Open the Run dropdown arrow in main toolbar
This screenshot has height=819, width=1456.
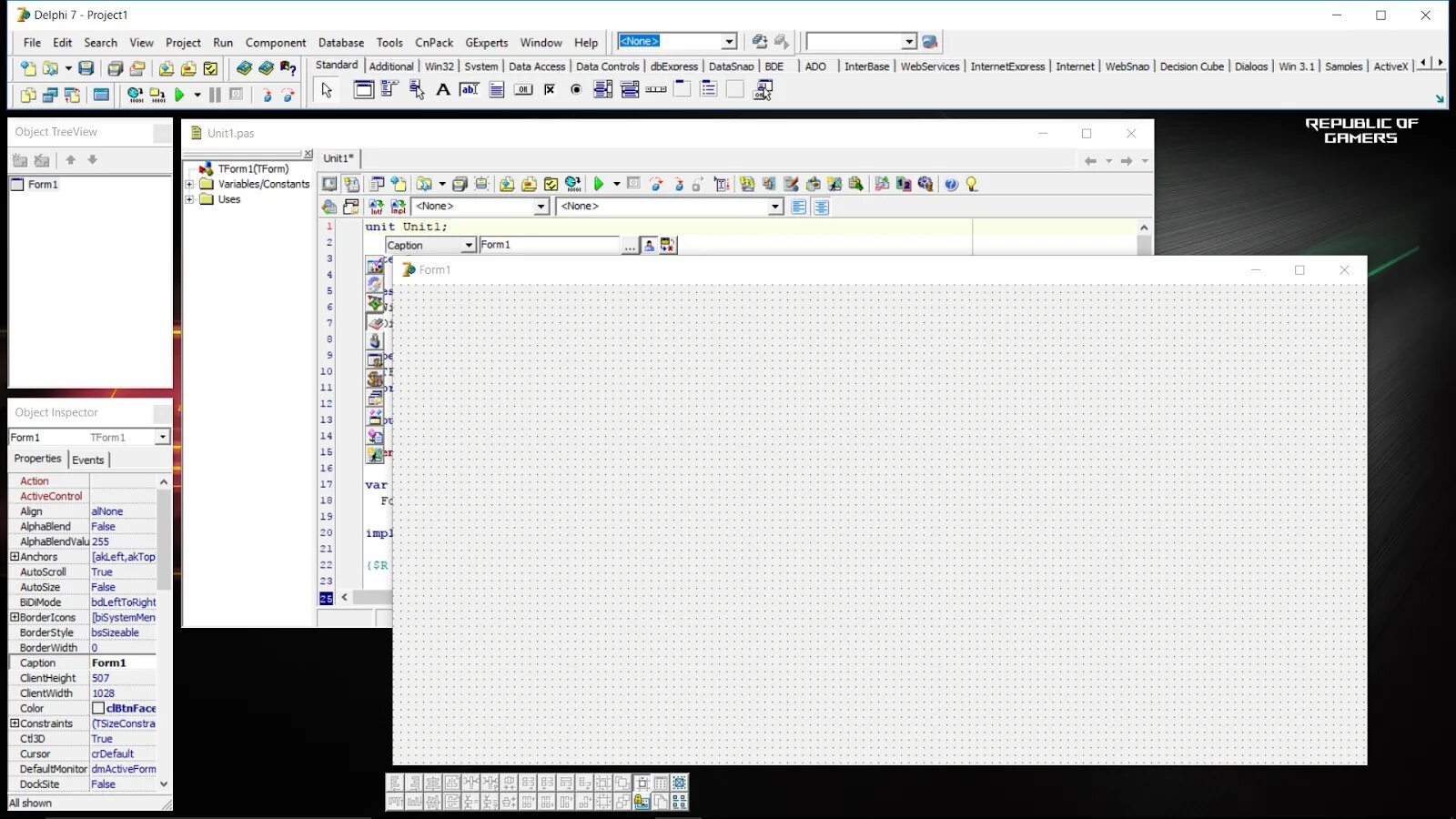pyautogui.click(x=197, y=95)
